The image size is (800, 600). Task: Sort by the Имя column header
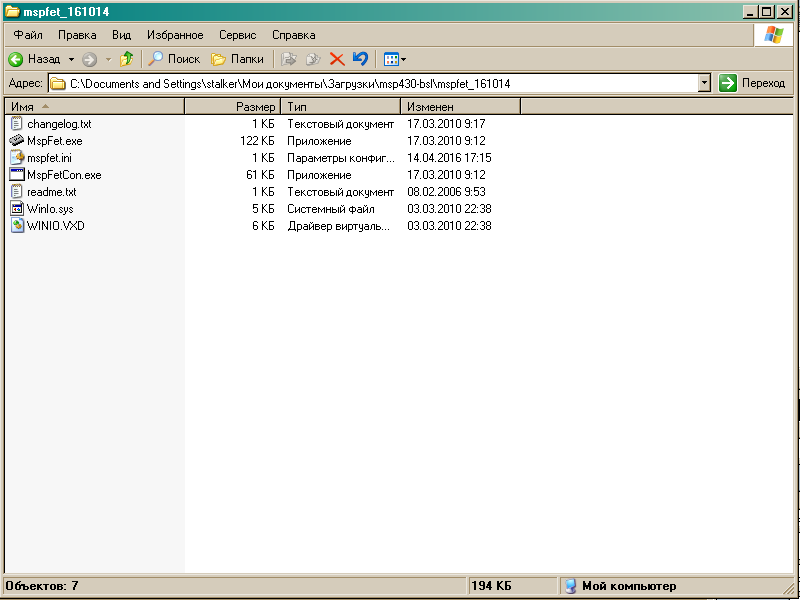94,107
